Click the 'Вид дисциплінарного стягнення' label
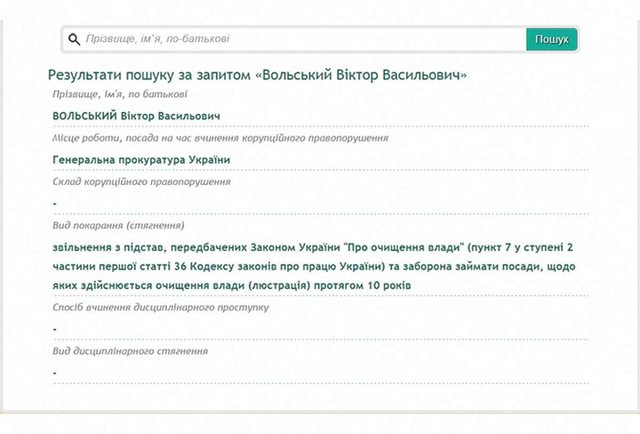Image resolution: width=640 pixels, height=434 pixels. (x=130, y=351)
